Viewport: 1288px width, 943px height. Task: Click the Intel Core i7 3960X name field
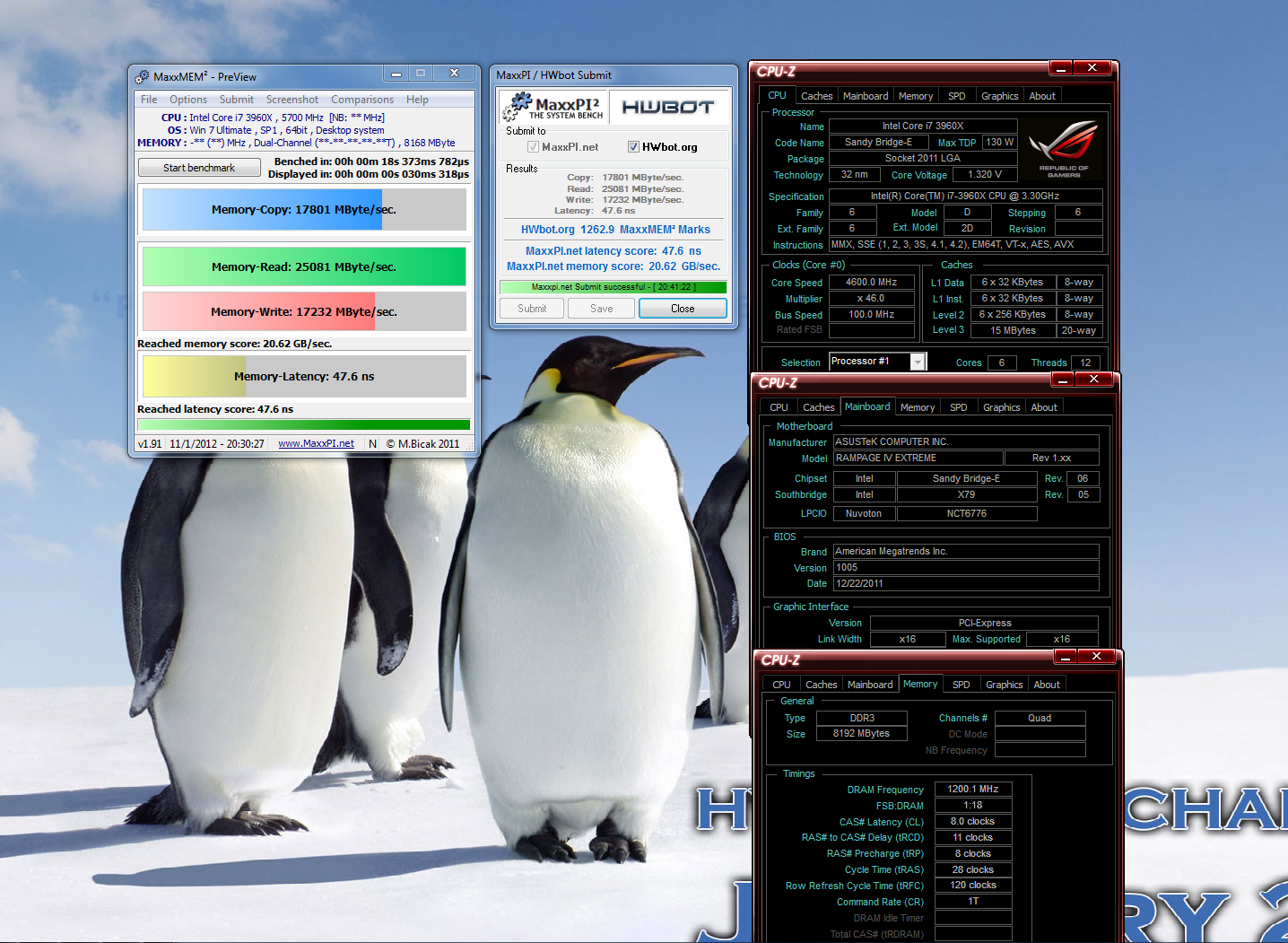923,127
